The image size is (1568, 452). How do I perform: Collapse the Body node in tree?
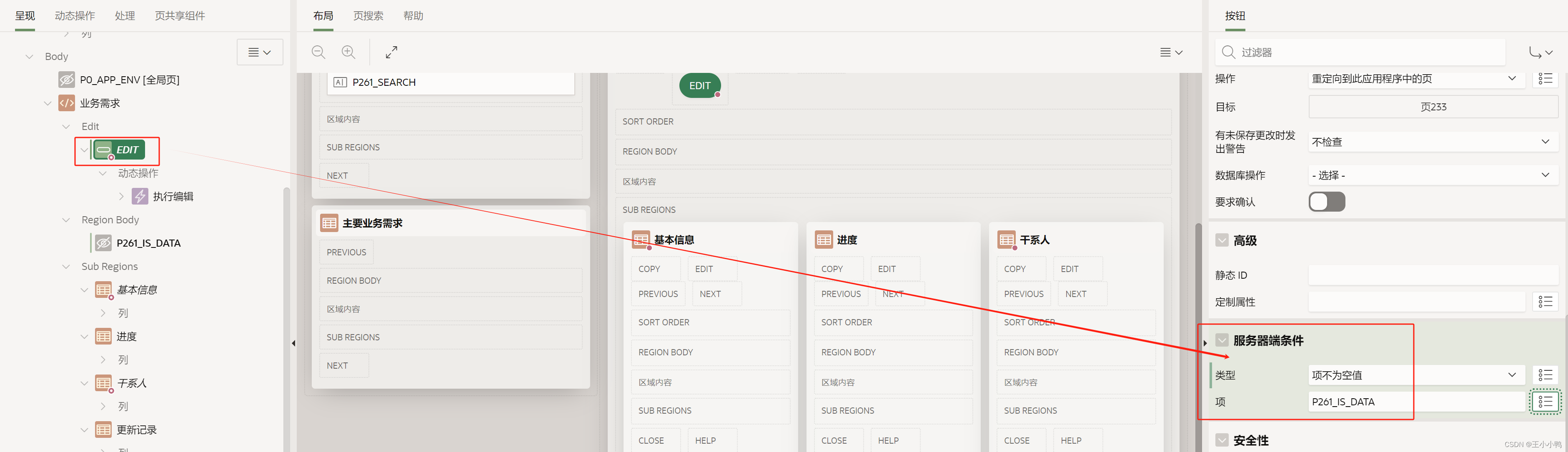click(29, 57)
